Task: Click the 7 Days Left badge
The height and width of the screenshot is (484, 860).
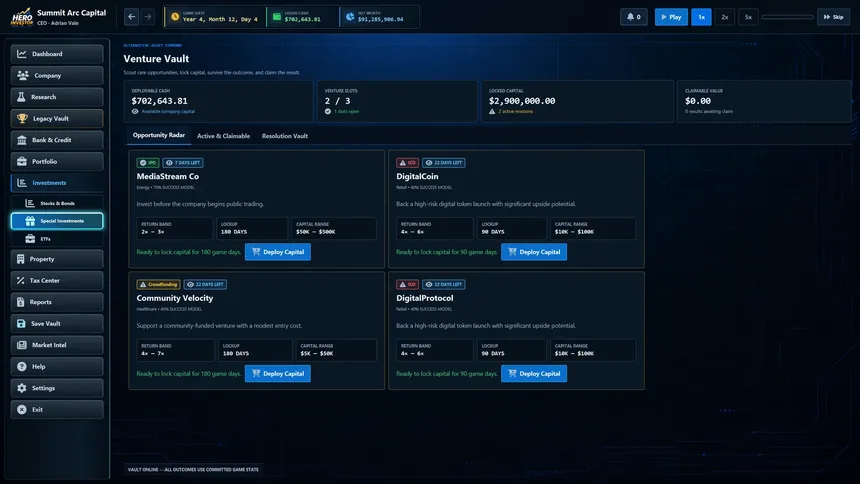Action: pyautogui.click(x=183, y=162)
